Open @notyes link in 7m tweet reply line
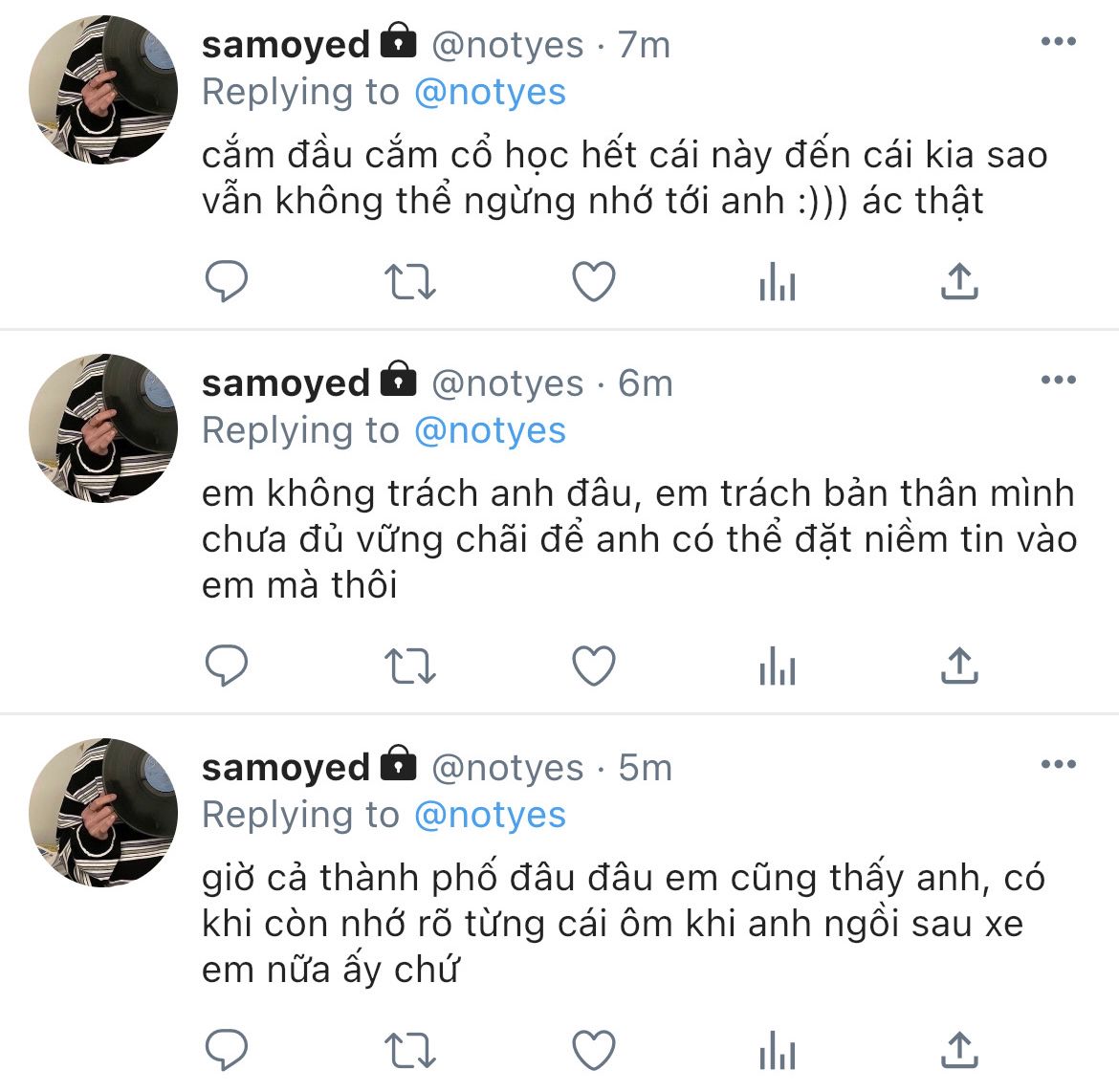1119x1092 pixels. pyautogui.click(x=491, y=92)
